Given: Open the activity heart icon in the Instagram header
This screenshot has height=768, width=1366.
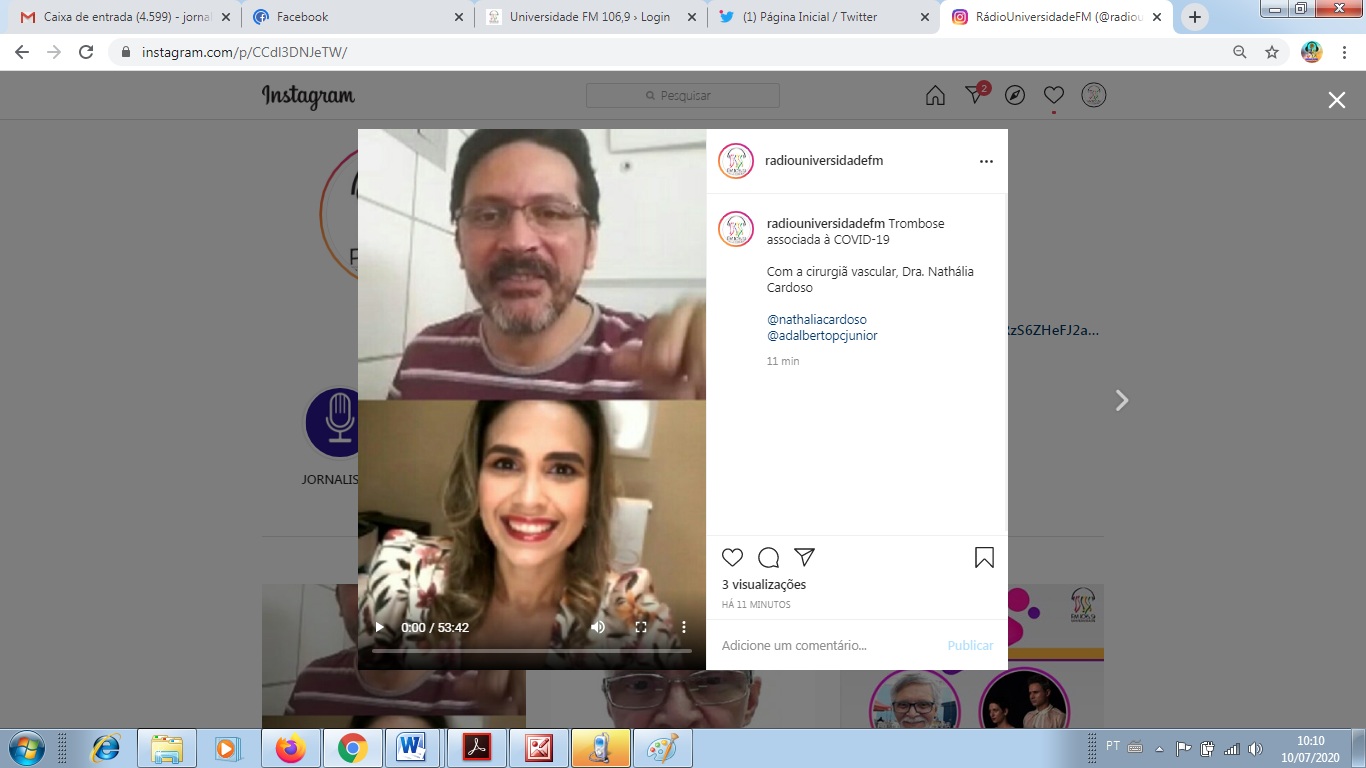Looking at the screenshot, I should 1053,95.
